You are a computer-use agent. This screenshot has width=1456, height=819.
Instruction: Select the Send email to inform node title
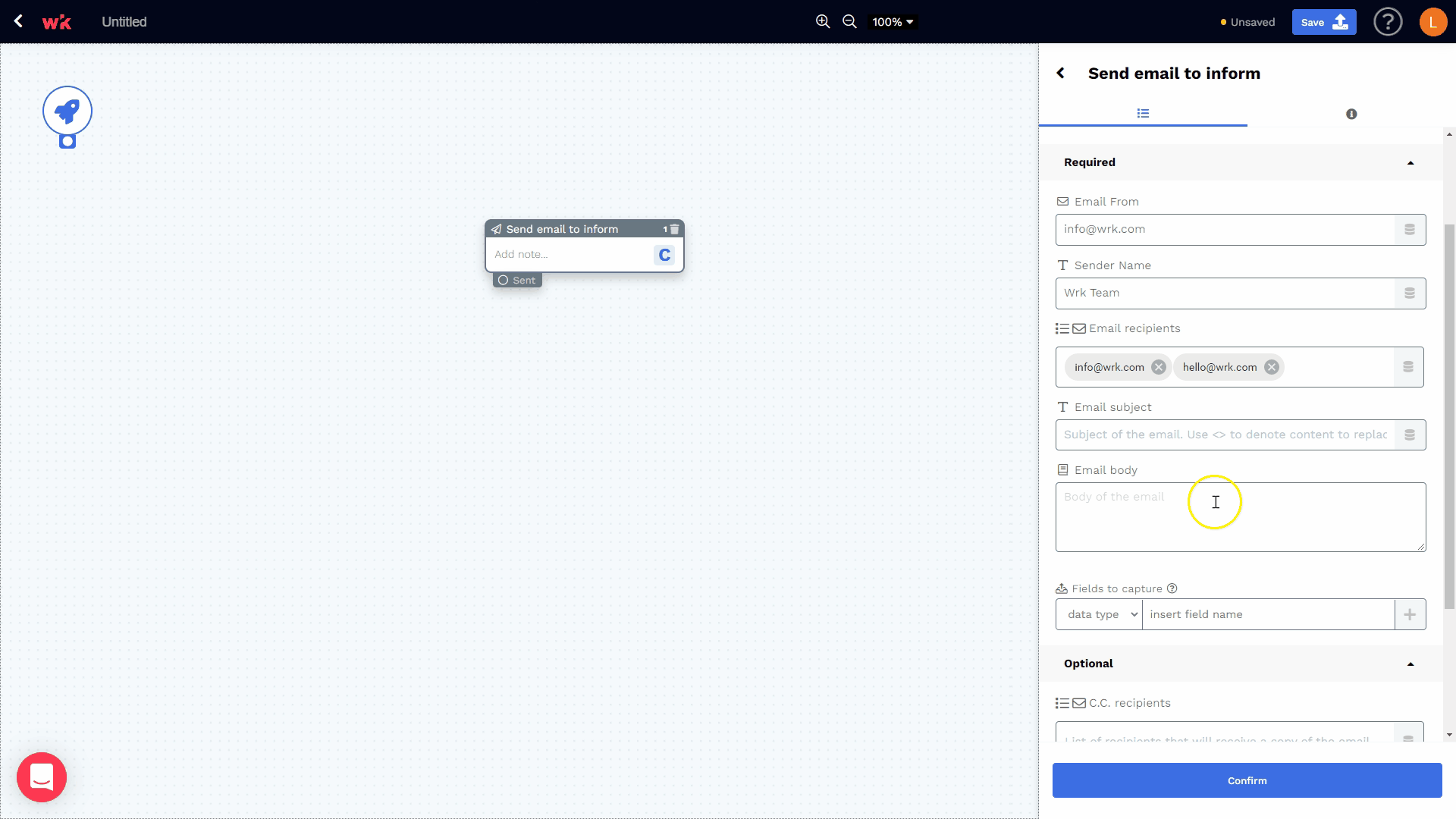coord(562,229)
